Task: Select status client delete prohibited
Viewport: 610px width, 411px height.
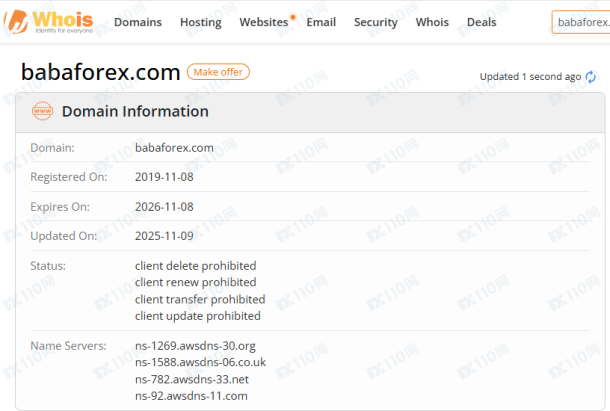Action: (x=195, y=266)
